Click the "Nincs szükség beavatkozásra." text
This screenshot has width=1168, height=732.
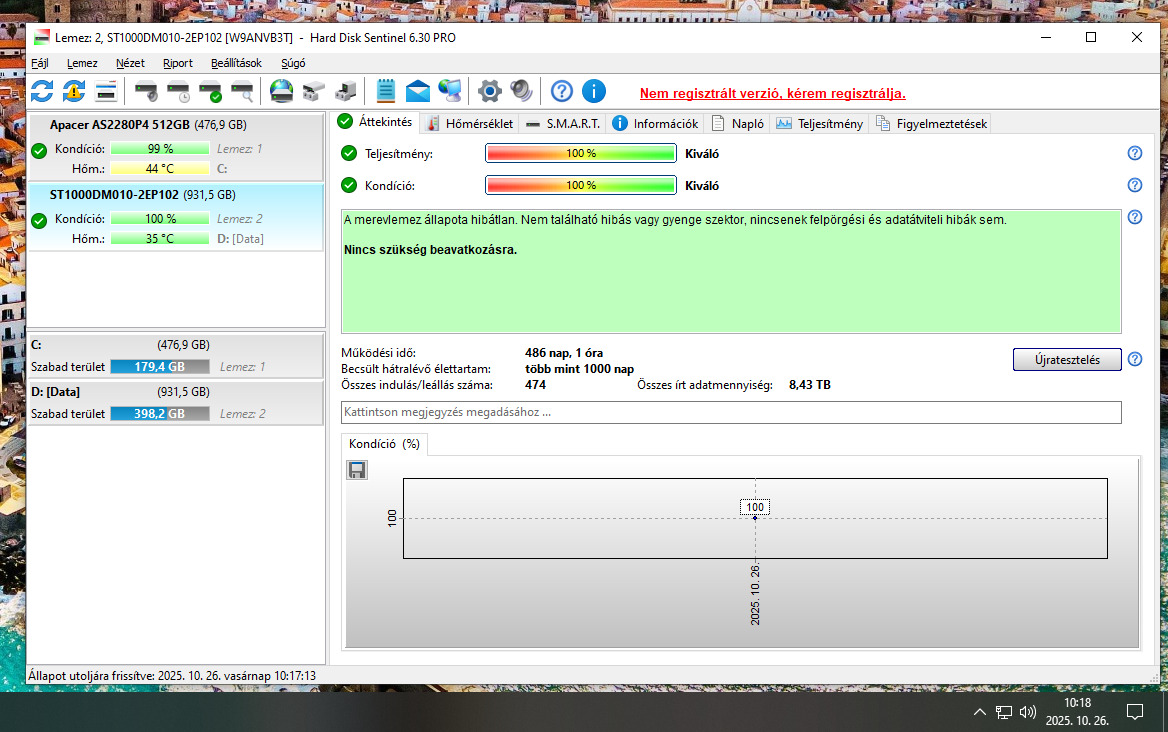point(431,250)
